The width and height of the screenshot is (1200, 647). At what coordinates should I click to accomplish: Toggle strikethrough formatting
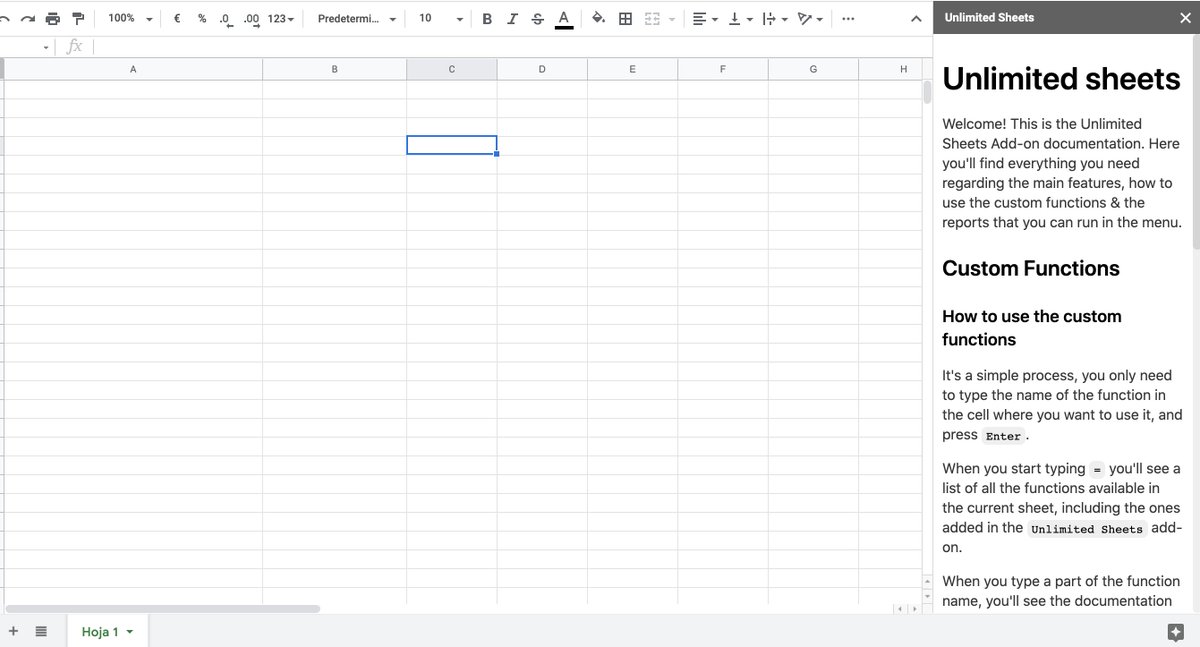pos(537,18)
